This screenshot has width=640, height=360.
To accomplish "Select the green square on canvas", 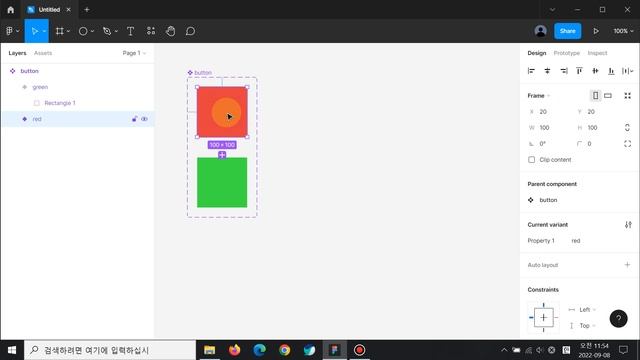I will (x=222, y=182).
